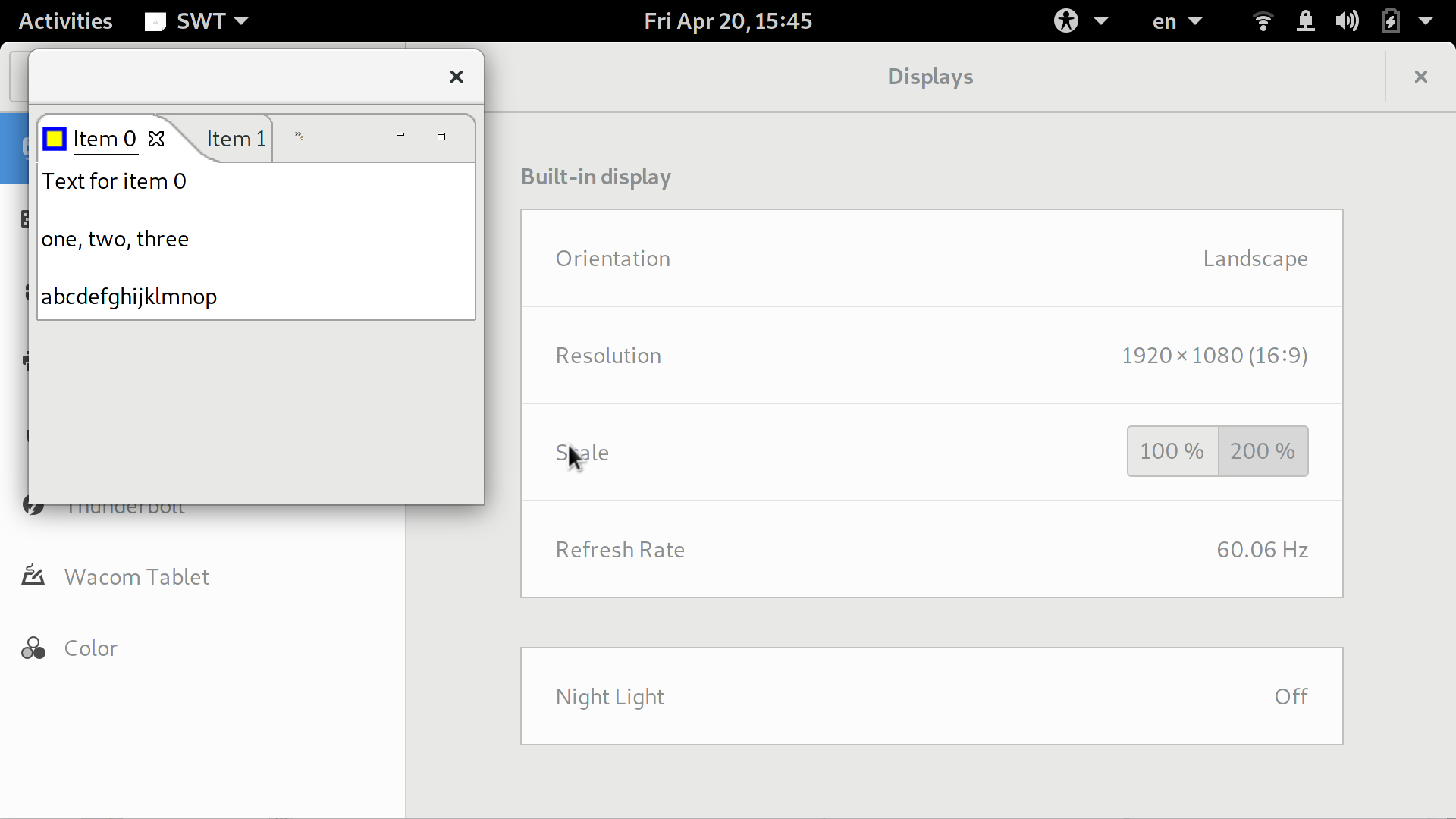This screenshot has width=1456, height=819.
Task: Open the Refresh Rate 60.06 Hz row
Action: click(932, 550)
